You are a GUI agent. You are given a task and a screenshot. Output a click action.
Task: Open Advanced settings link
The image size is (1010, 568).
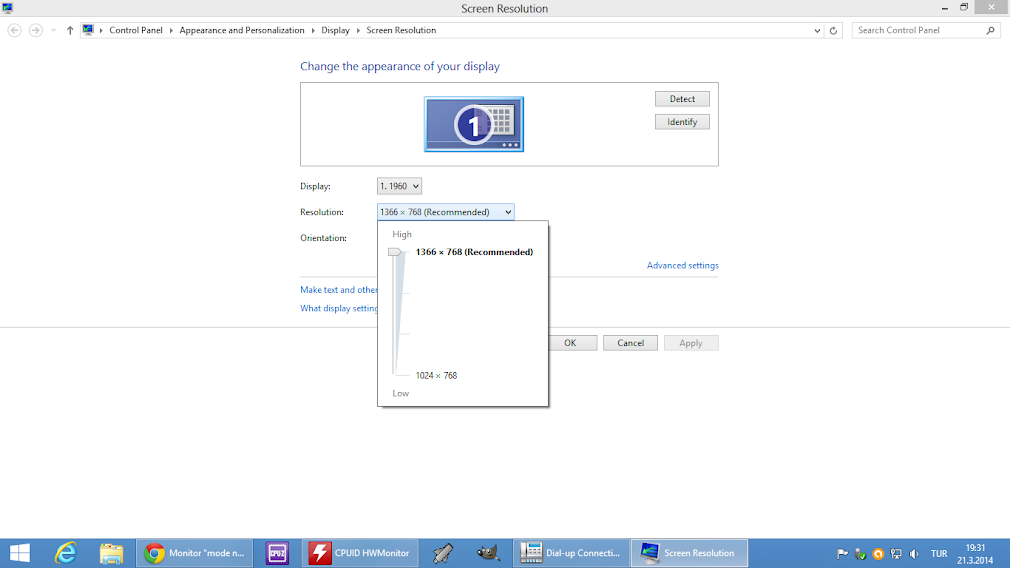coord(683,265)
